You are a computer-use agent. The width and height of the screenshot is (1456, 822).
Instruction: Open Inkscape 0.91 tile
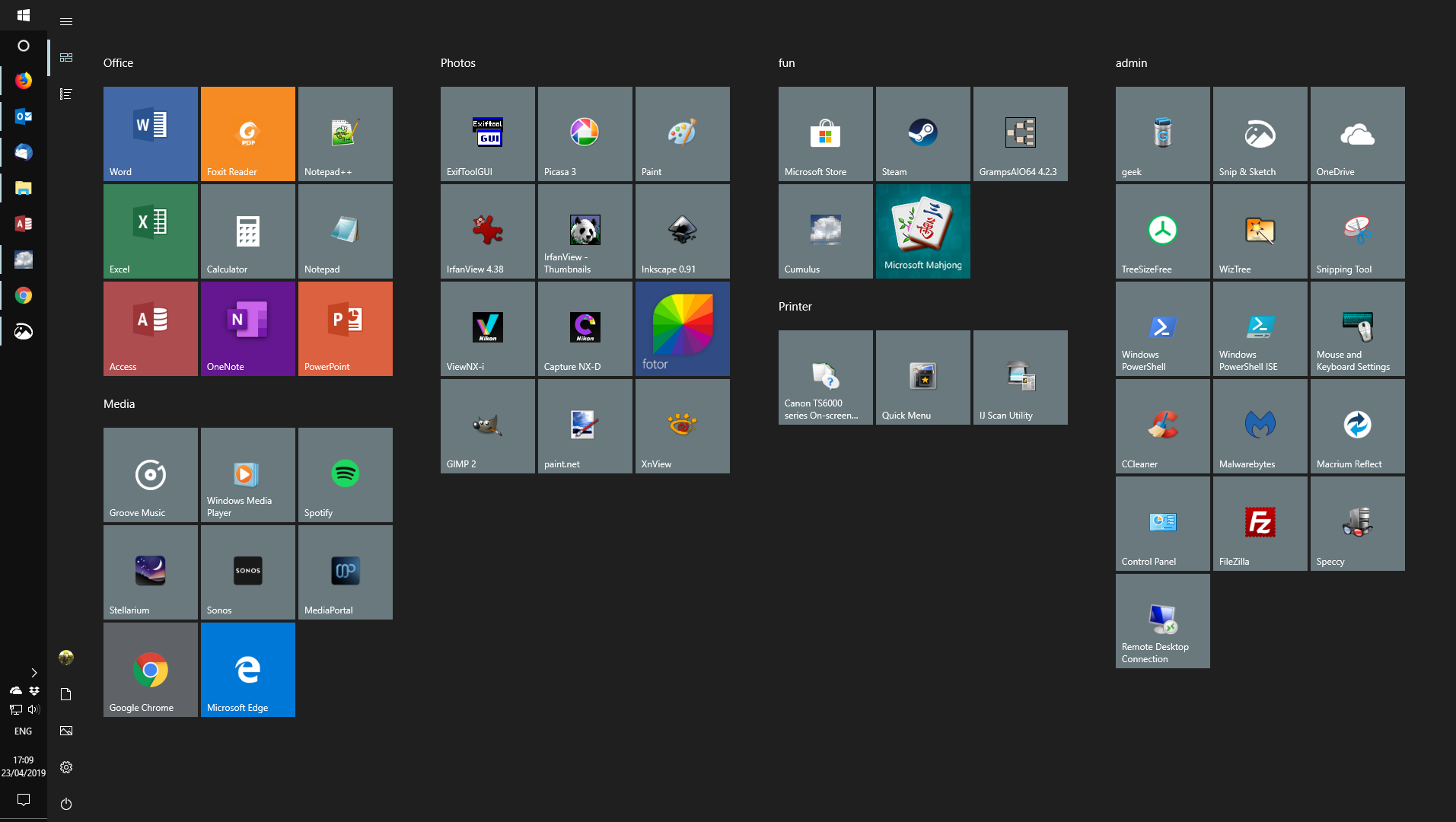(683, 231)
